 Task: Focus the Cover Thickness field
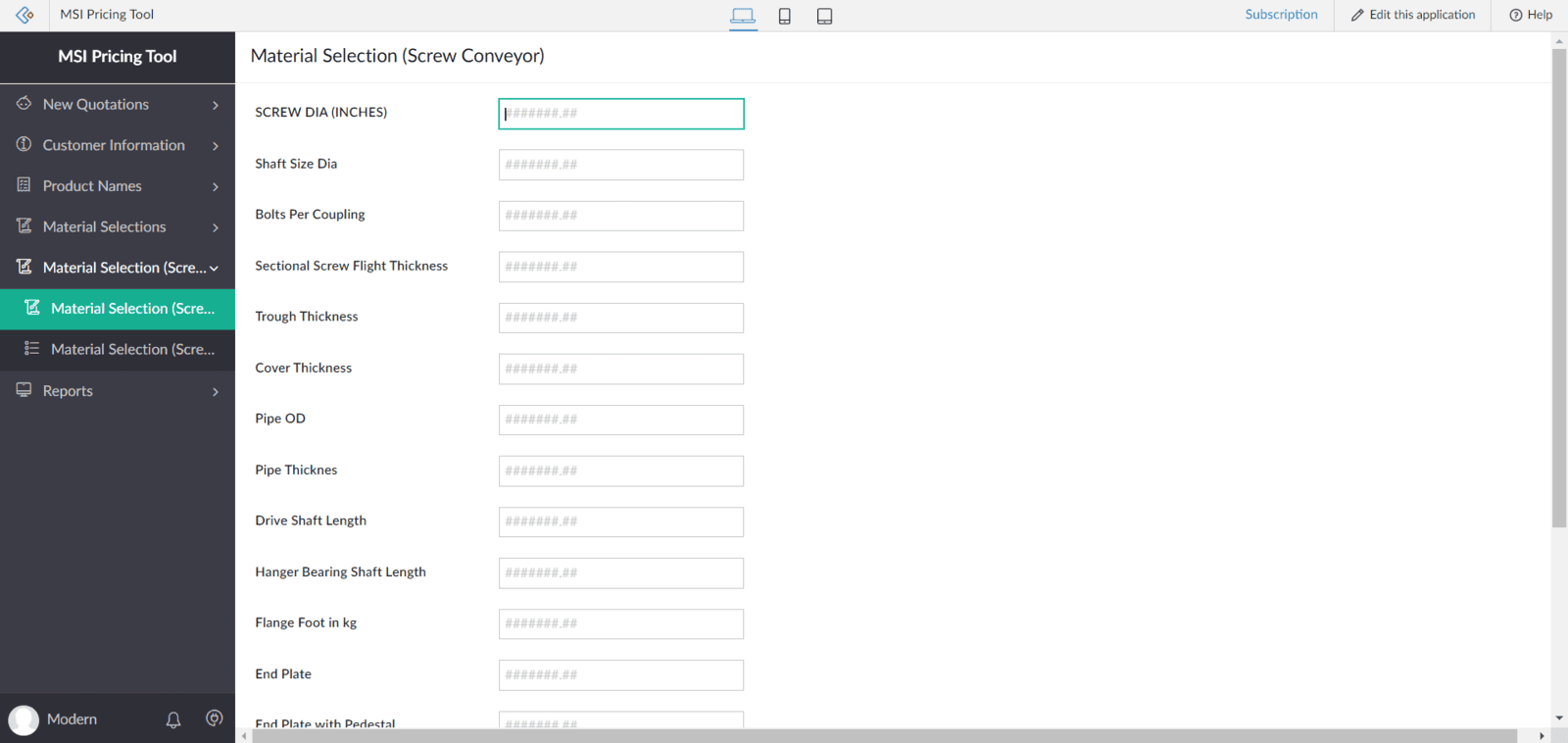tap(621, 369)
